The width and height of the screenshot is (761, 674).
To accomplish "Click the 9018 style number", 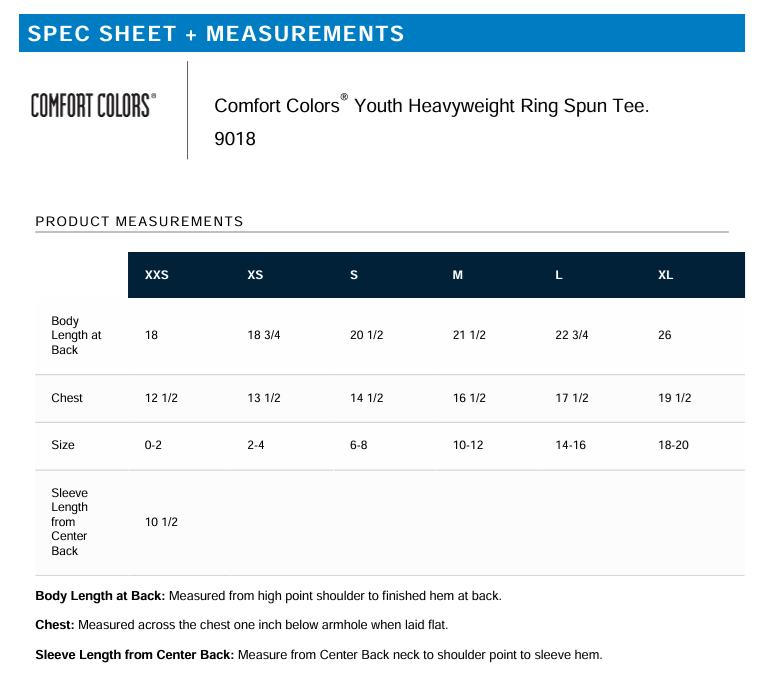I will [235, 139].
